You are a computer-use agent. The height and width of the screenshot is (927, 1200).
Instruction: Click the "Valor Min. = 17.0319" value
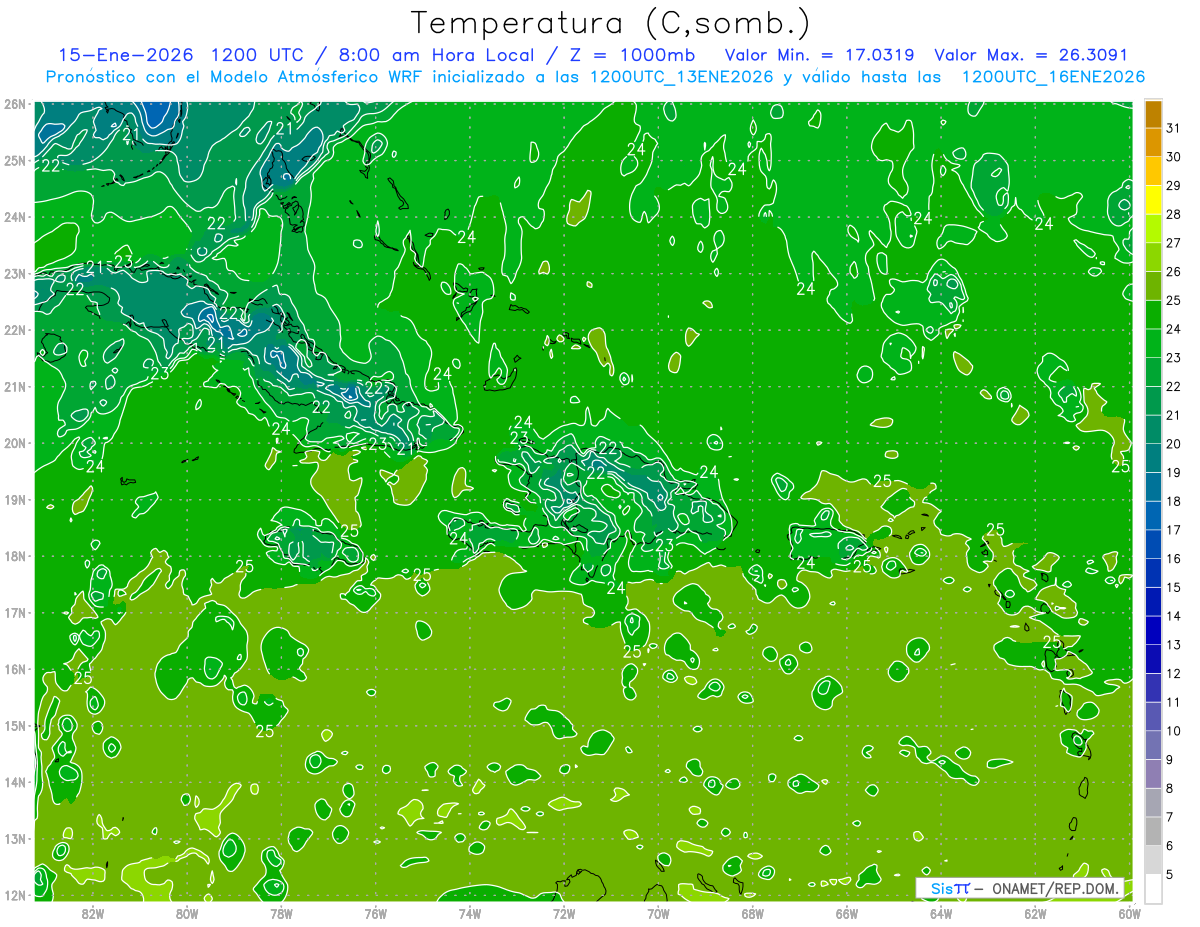click(822, 55)
